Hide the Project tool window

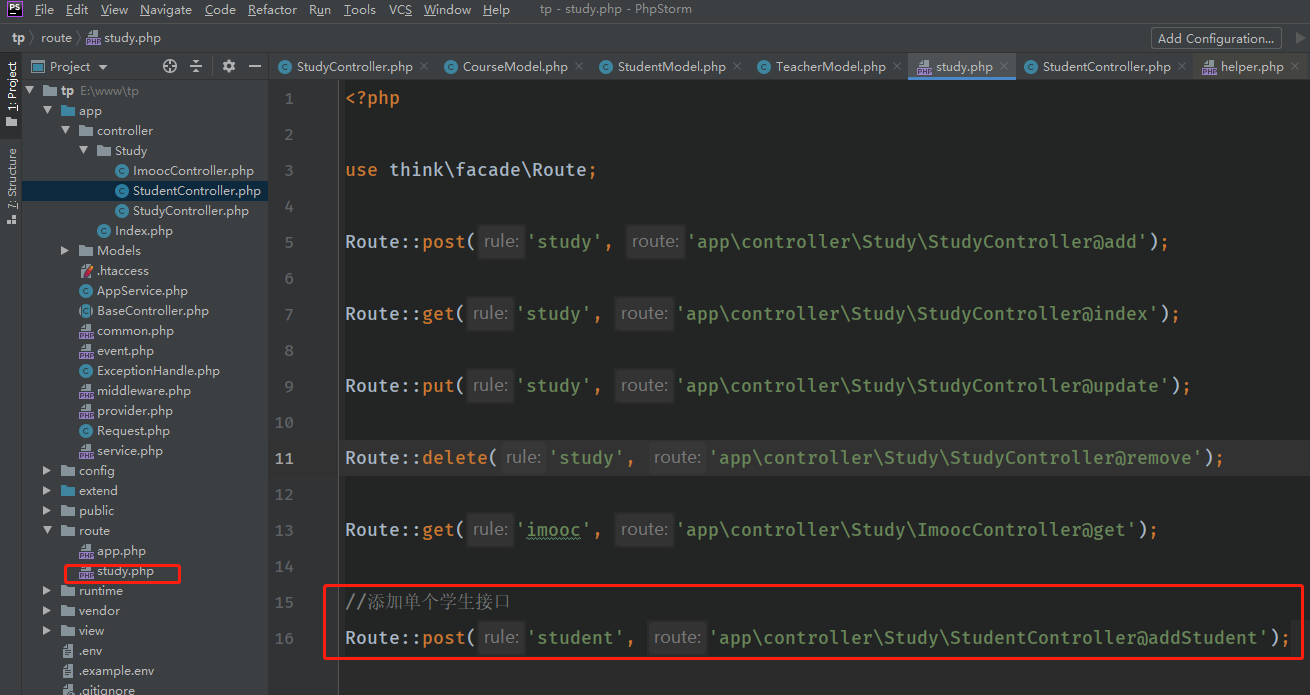tap(255, 66)
